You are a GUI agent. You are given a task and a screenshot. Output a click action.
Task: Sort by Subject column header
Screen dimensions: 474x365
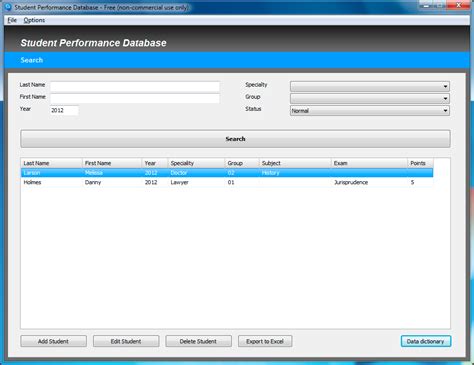coord(295,163)
